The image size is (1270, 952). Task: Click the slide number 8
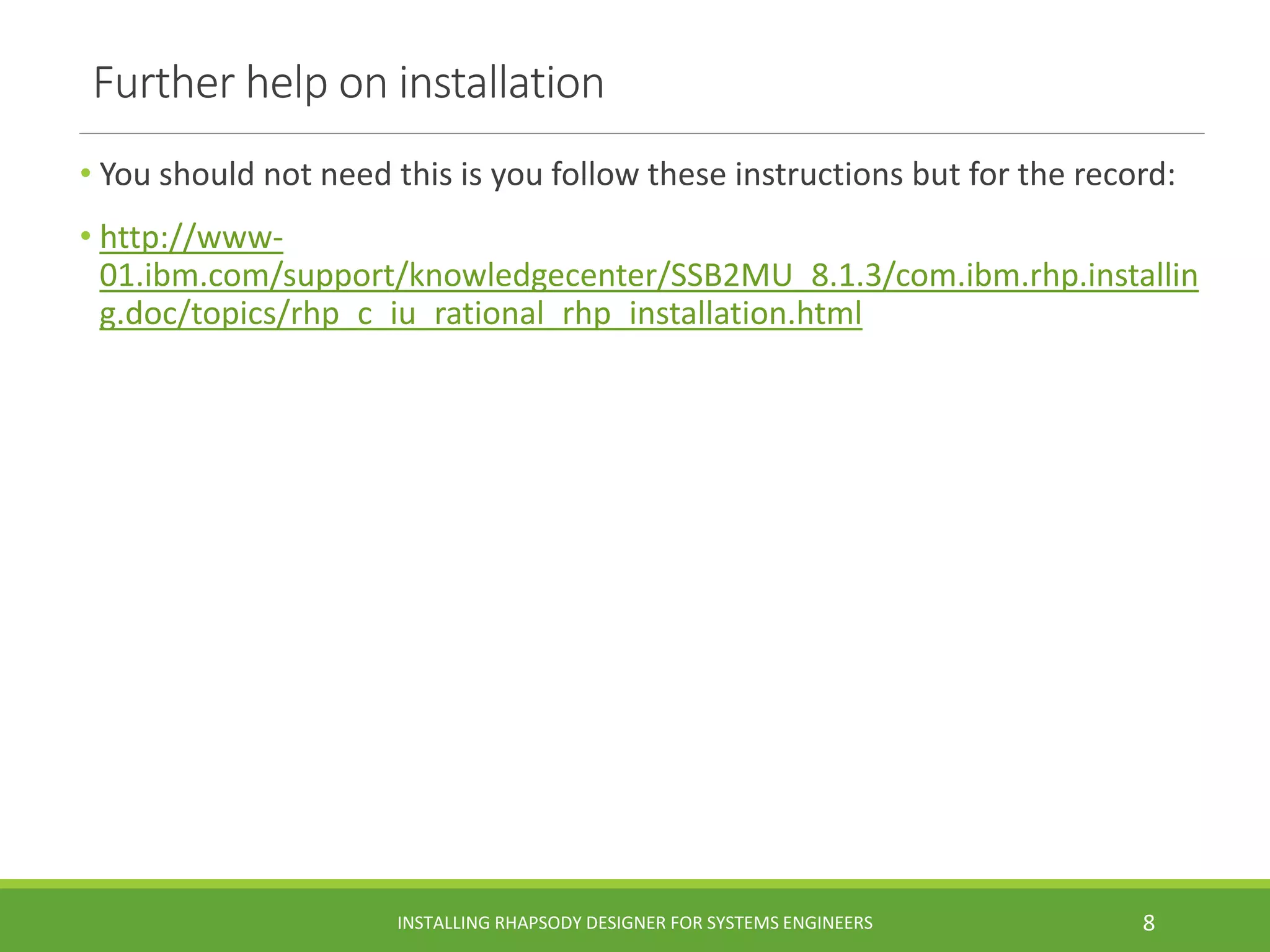click(x=1148, y=923)
